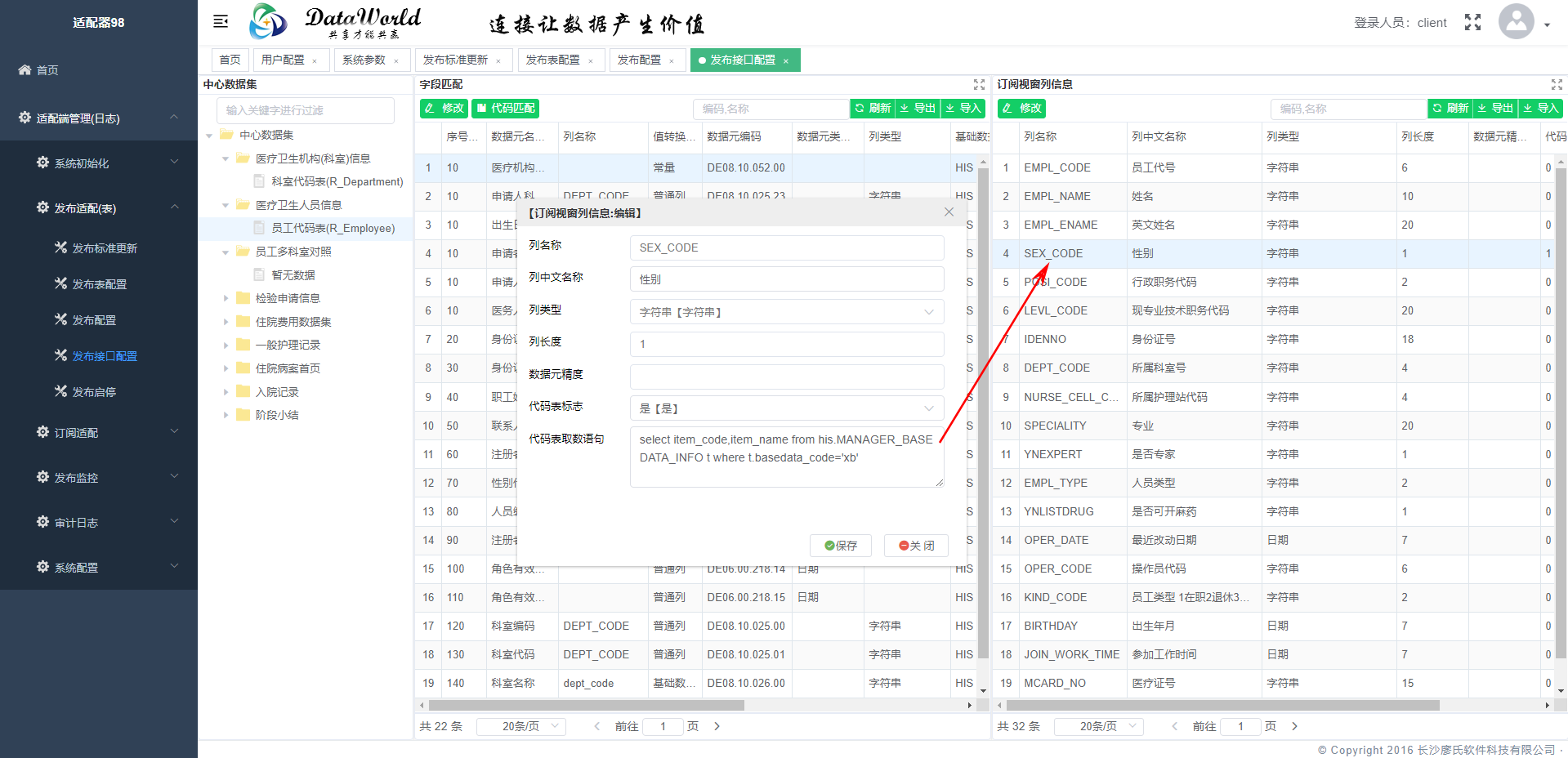Export the 订阅视窗列信息 table

point(1495,108)
